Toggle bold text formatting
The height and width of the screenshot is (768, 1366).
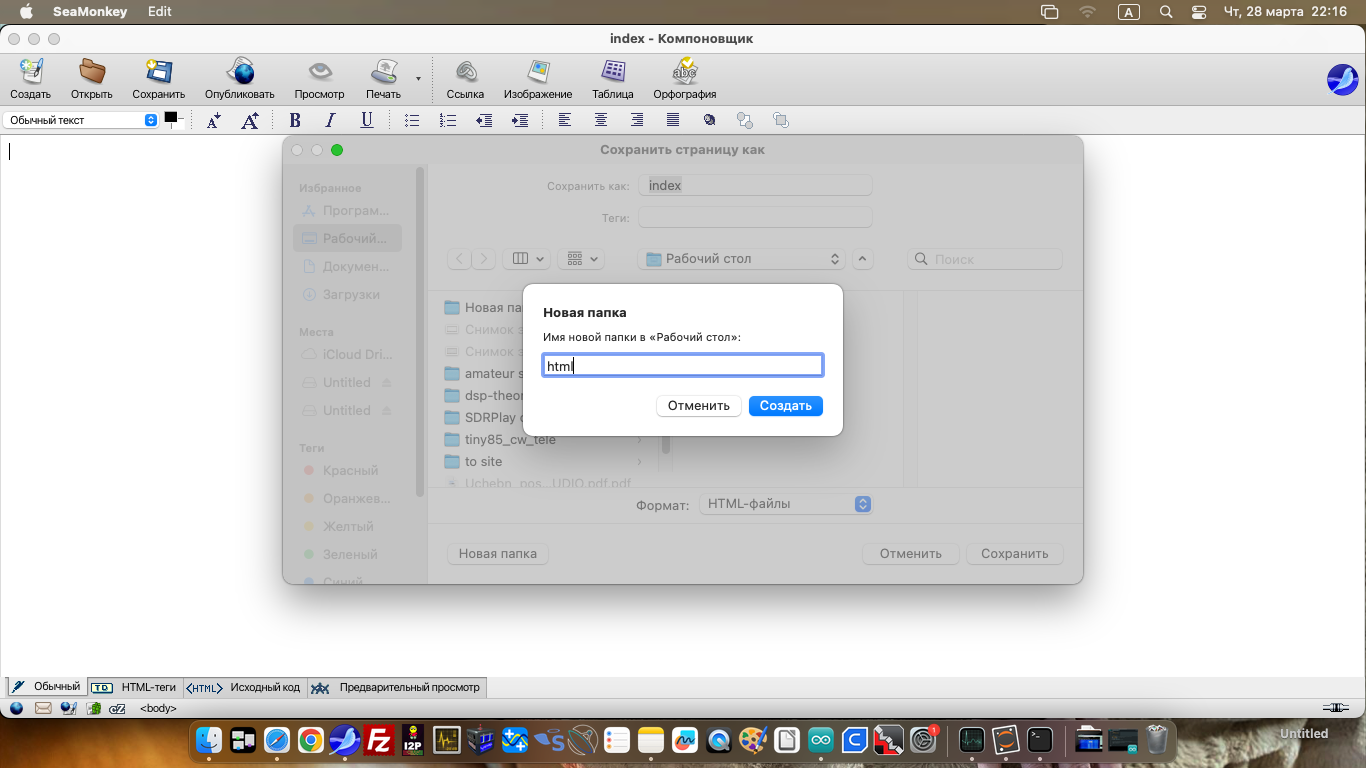(x=295, y=120)
